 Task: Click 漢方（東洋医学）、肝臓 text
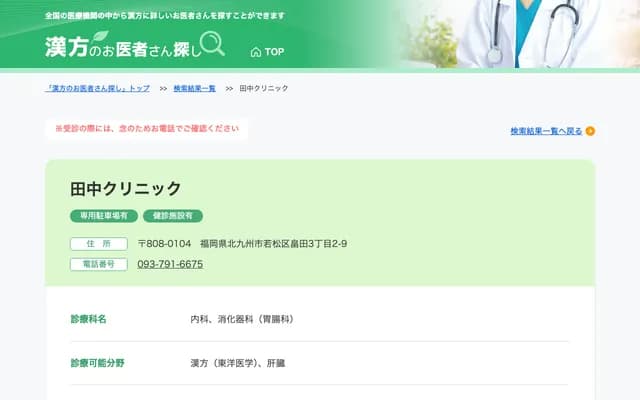(x=238, y=363)
